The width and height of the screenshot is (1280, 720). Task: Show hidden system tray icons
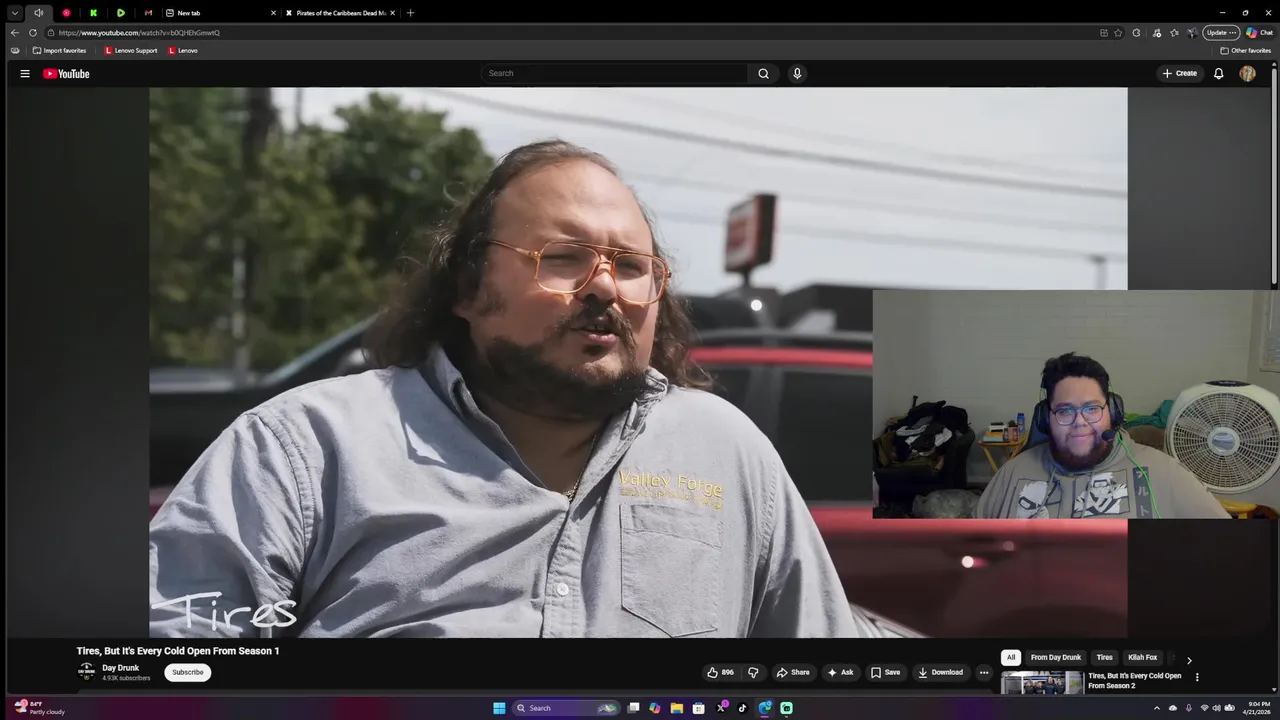tap(1157, 708)
